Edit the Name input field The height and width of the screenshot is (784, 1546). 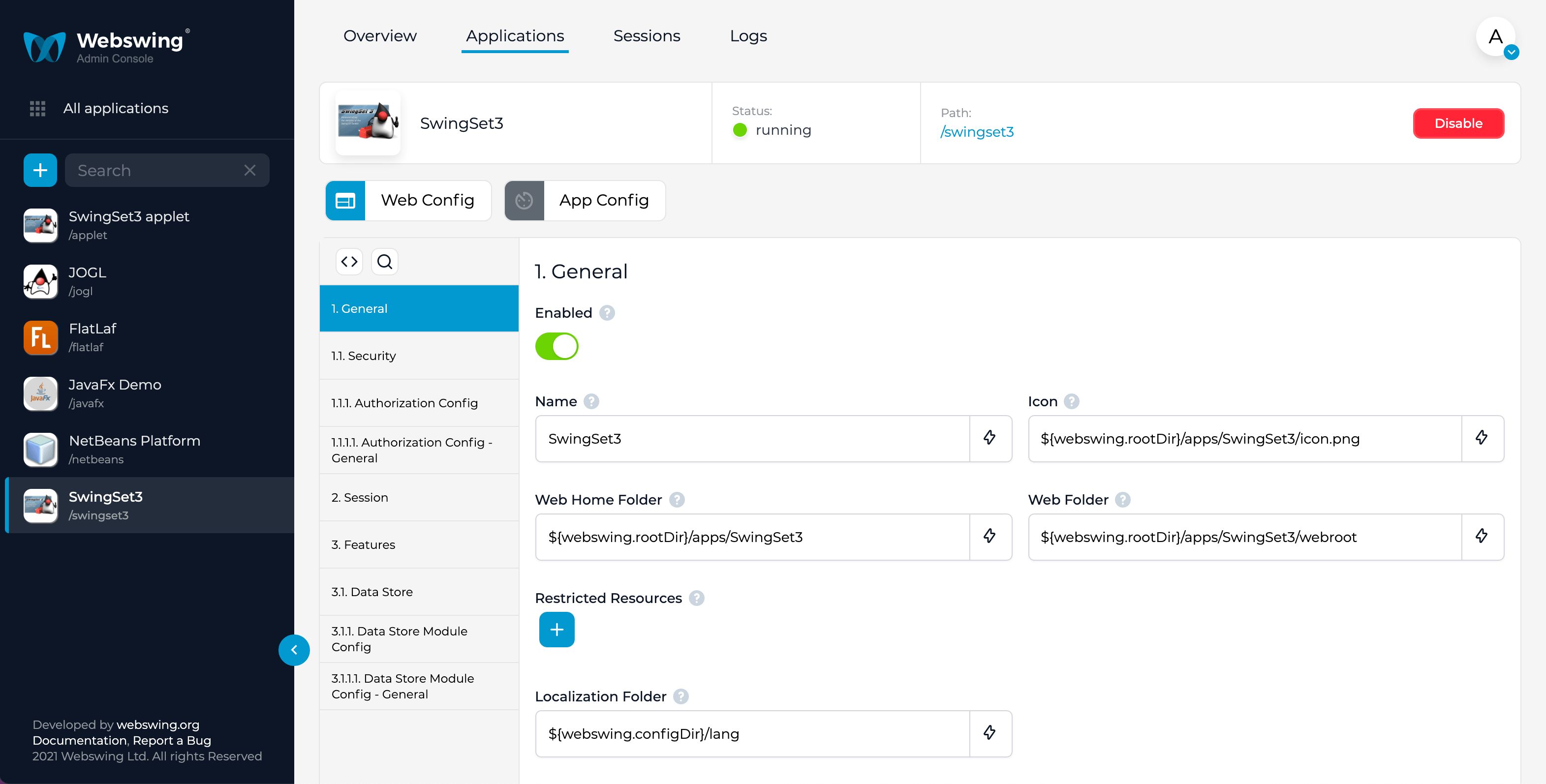click(753, 439)
